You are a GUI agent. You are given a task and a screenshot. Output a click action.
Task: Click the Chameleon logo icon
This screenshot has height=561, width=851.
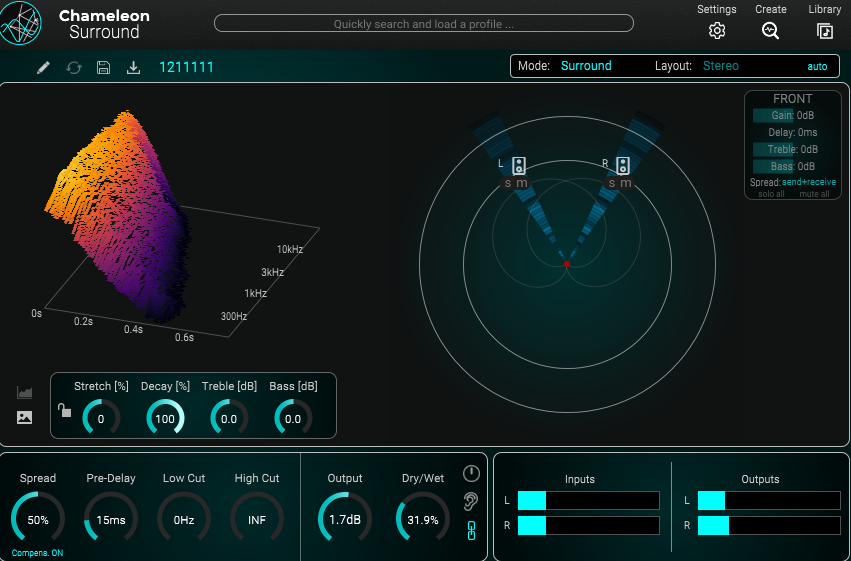click(x=21, y=23)
